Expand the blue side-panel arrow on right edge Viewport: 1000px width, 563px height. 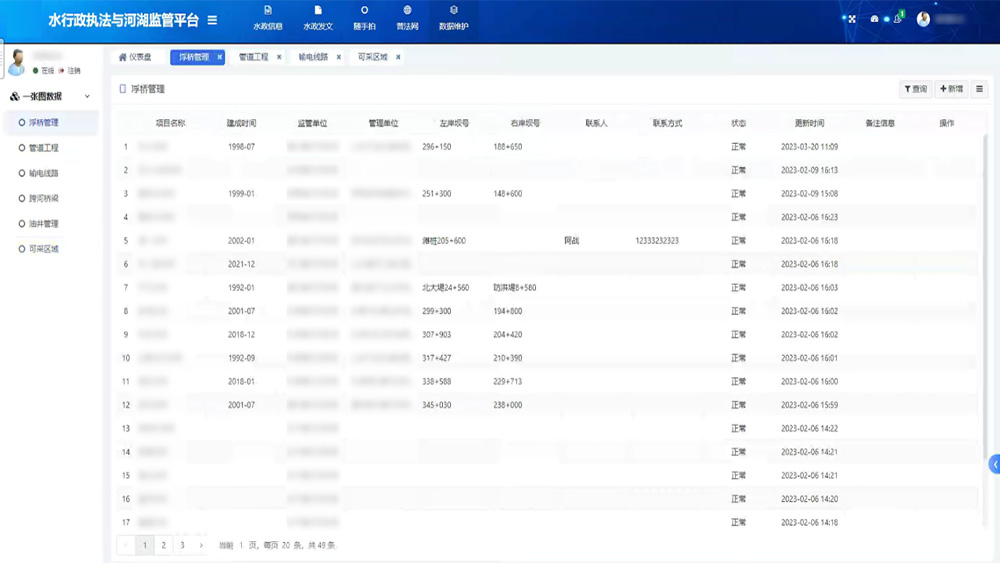[994, 464]
